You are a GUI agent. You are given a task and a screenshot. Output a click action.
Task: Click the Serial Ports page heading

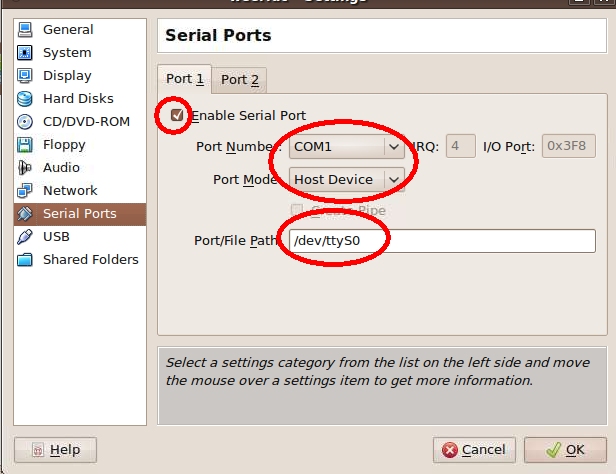218,35
